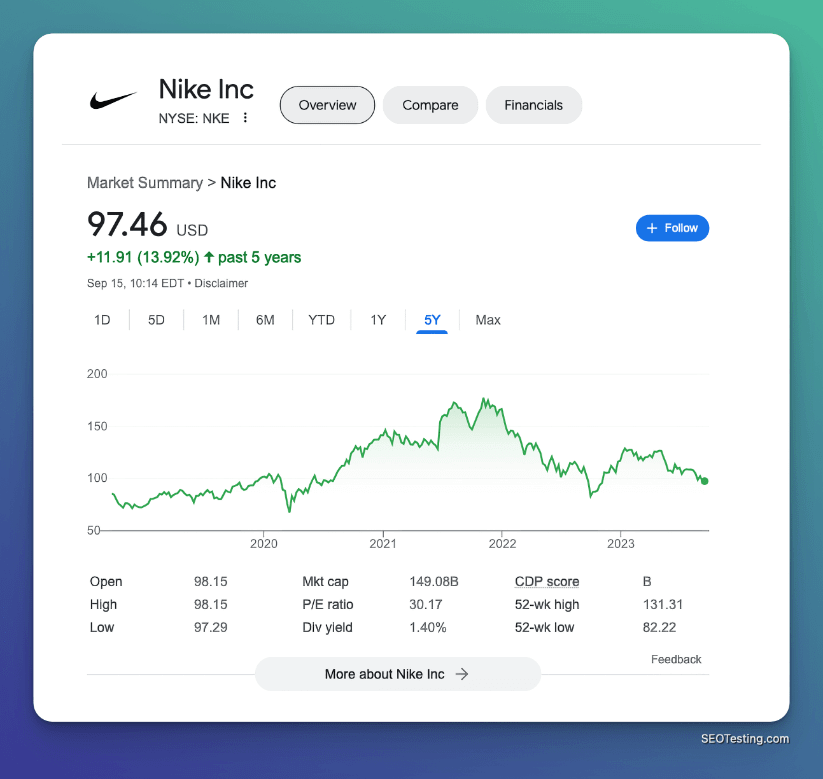Screen dimensions: 823x779
Task: Switch chart to 5D range
Action: tap(156, 320)
